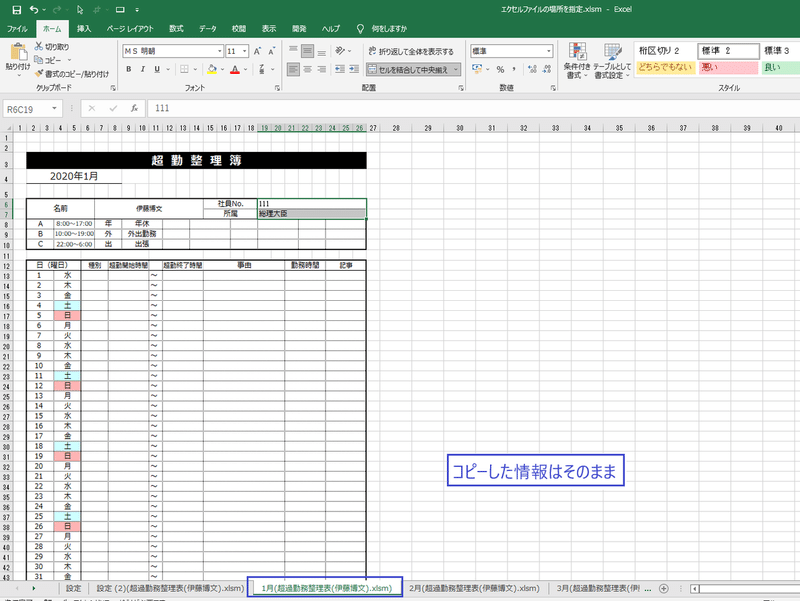Click the increase indent icon
This screenshot has height=601, width=800.
354,69
